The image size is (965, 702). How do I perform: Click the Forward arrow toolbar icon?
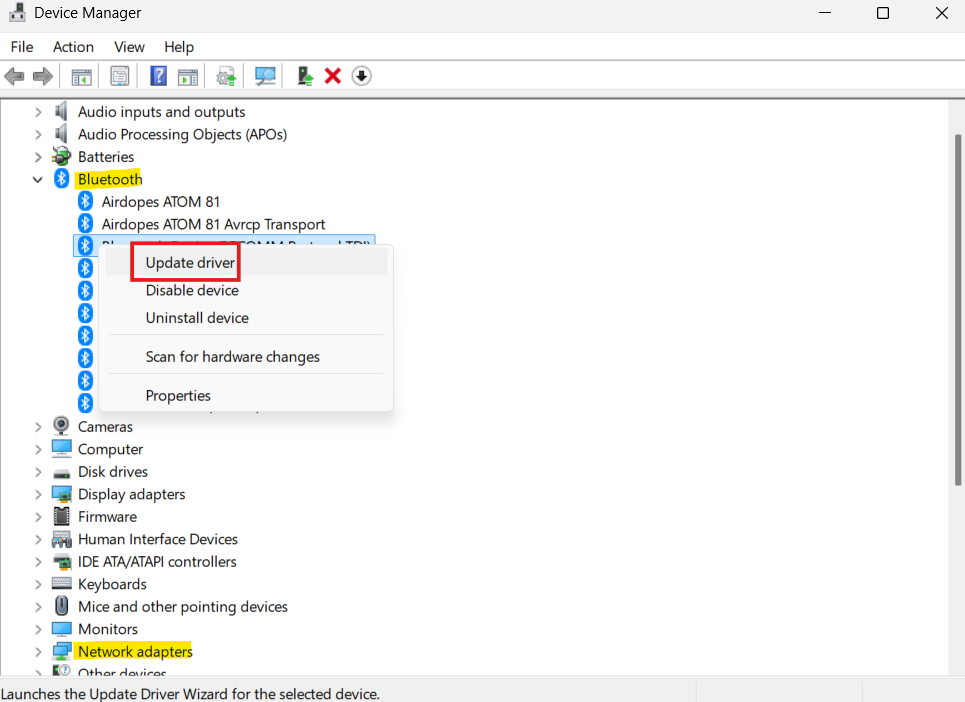(x=42, y=76)
